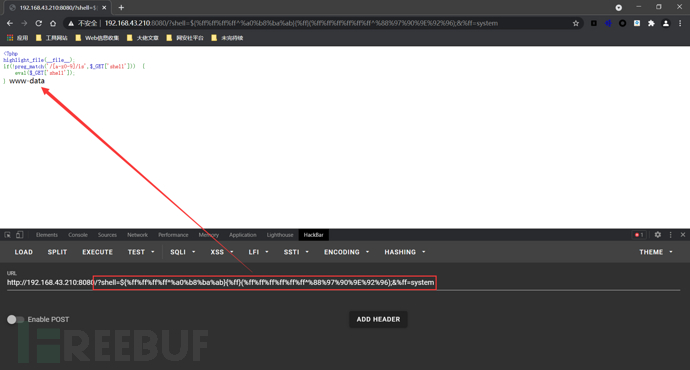Click HackBar EXECUTE button
Screen dimensions: 690x370
[x=97, y=252]
